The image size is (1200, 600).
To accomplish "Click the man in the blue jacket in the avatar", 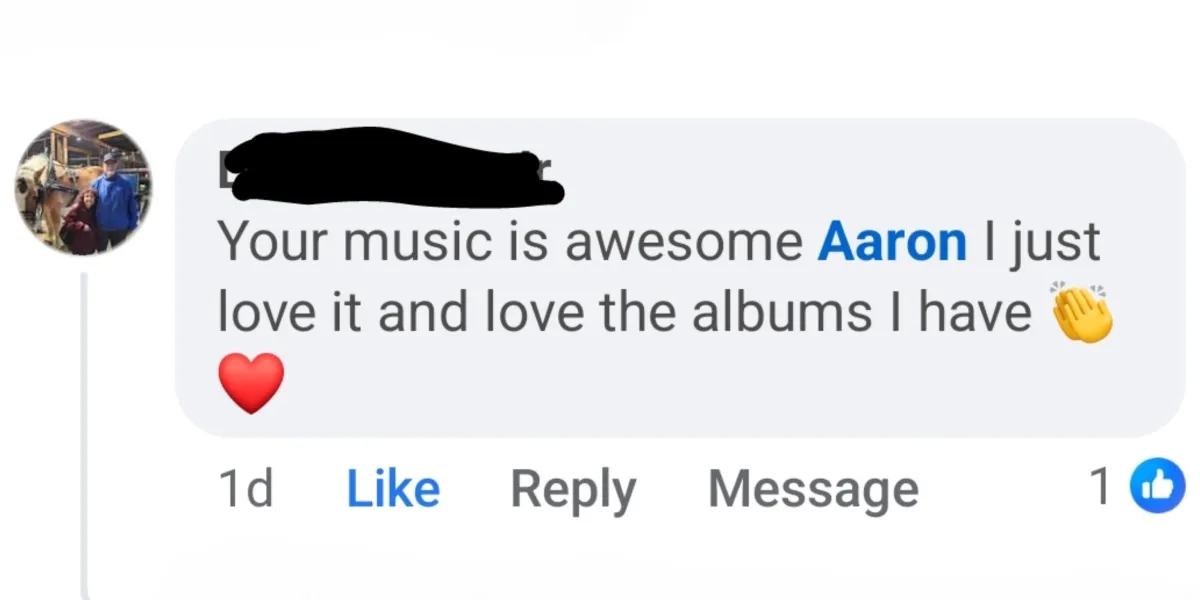I will [116, 198].
